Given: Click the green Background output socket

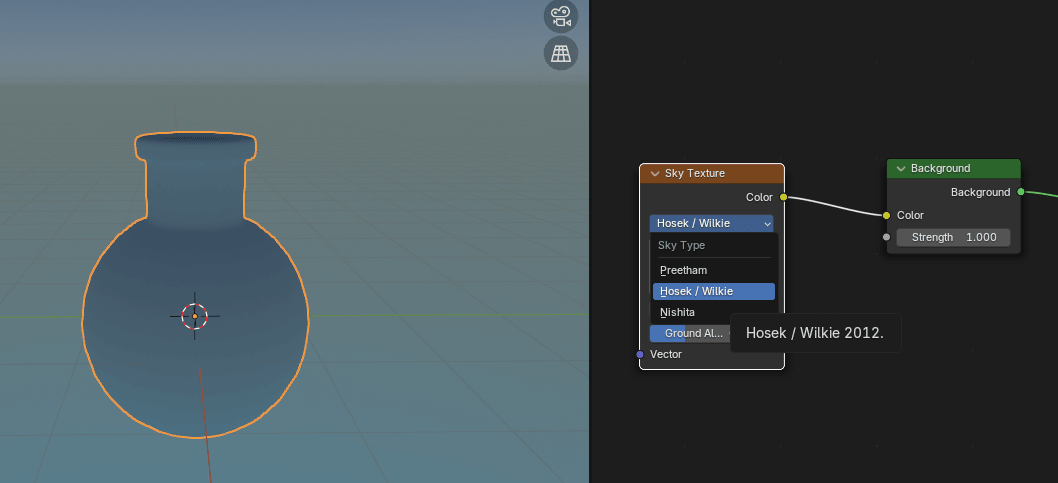Looking at the screenshot, I should pos(1020,191).
